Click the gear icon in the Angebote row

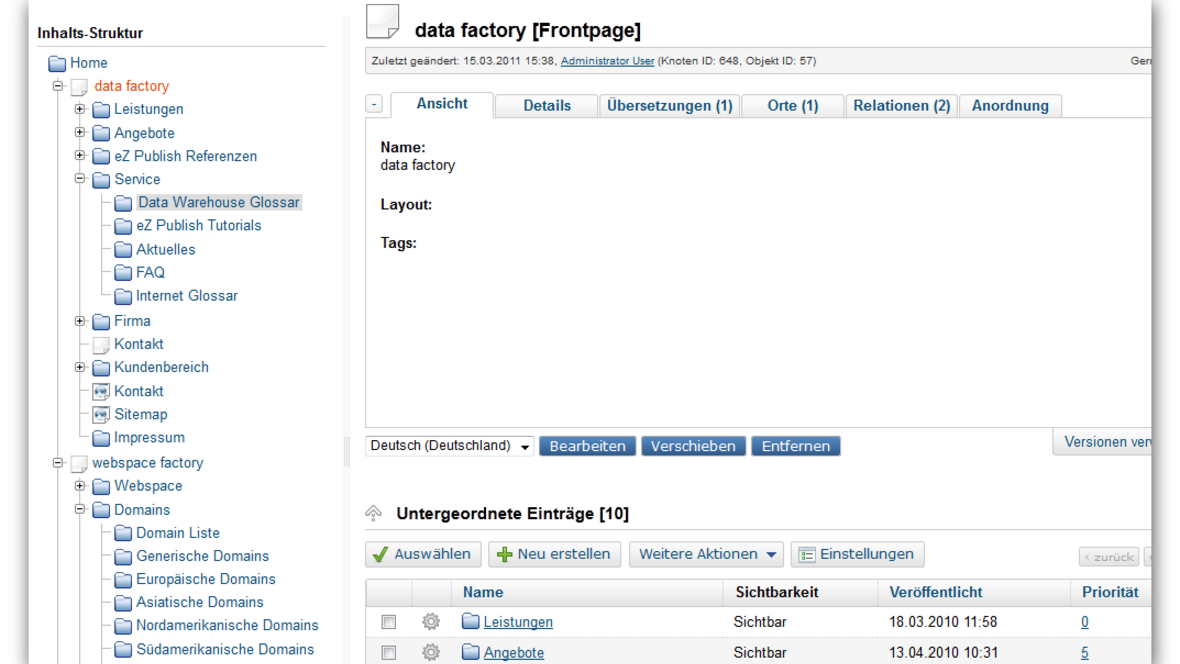click(x=430, y=652)
